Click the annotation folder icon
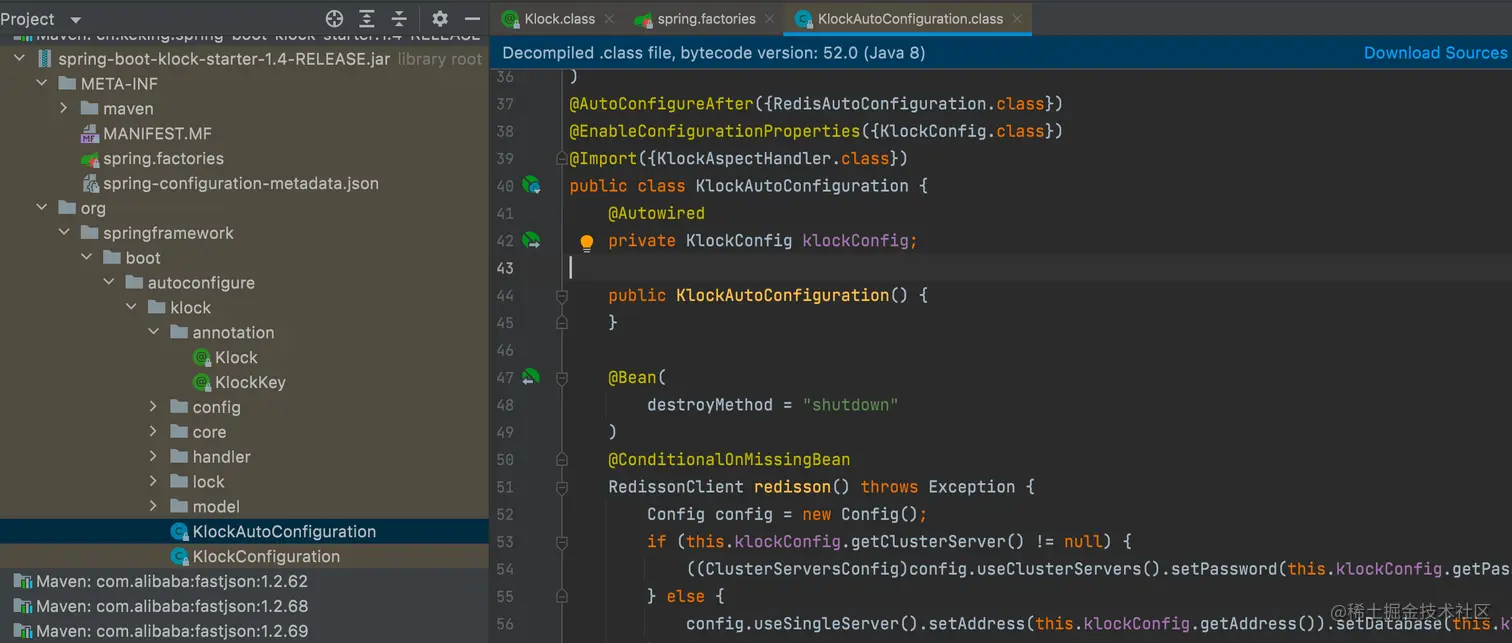1512x643 pixels. [179, 332]
